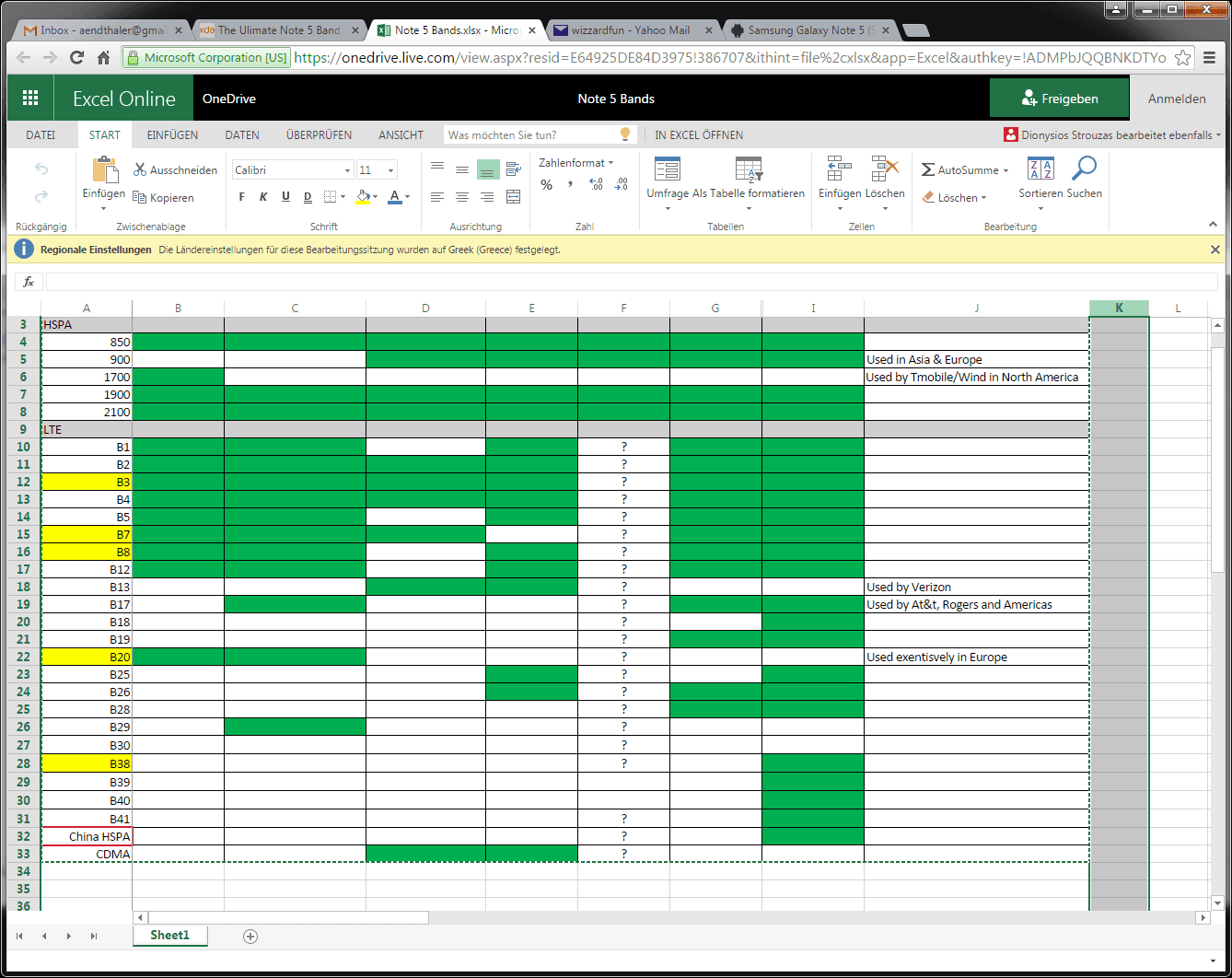Click the formula bar input
Screen dimensions: 1232x978
[632, 282]
